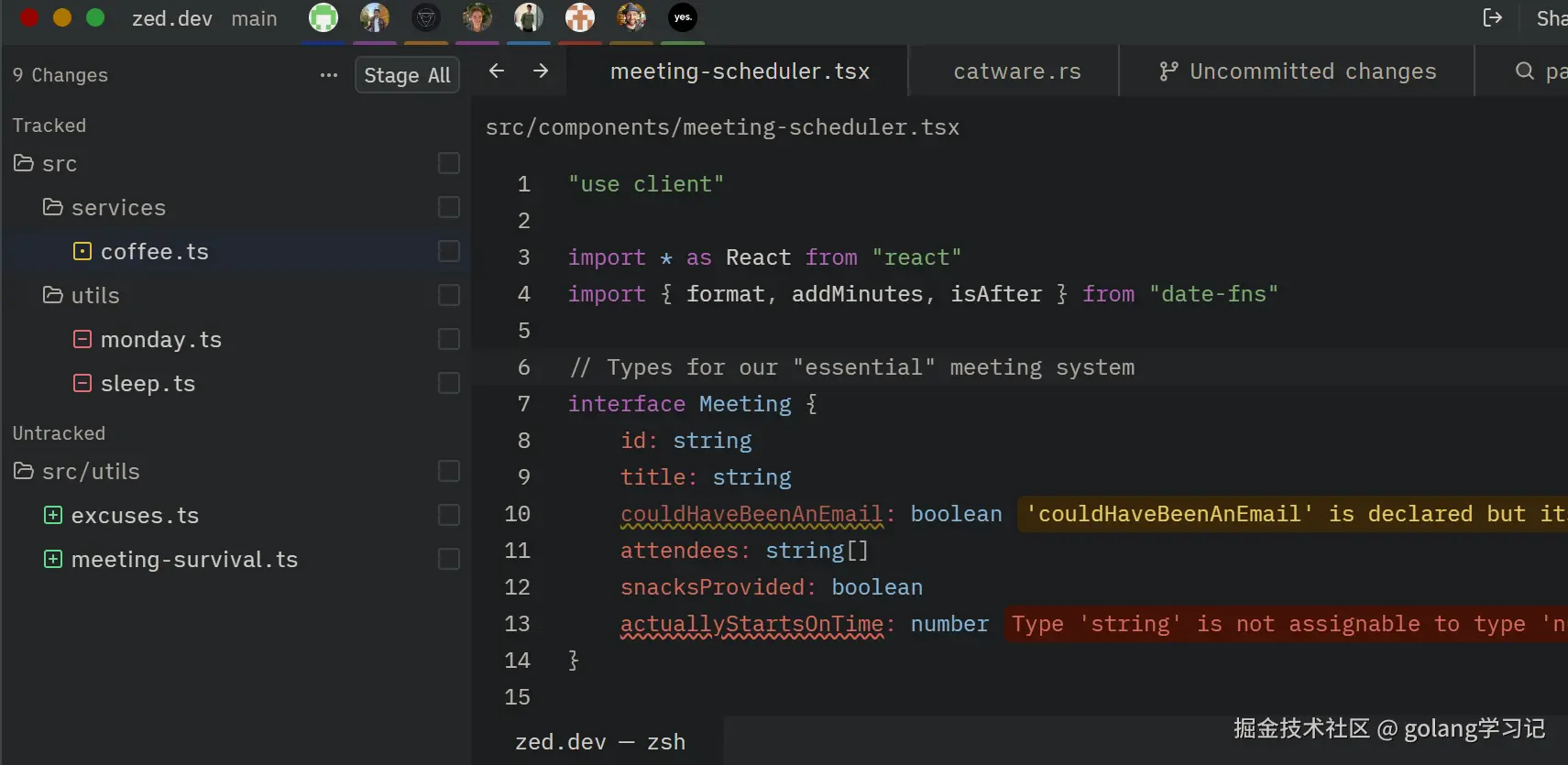Collapse the utils folder

click(x=53, y=295)
